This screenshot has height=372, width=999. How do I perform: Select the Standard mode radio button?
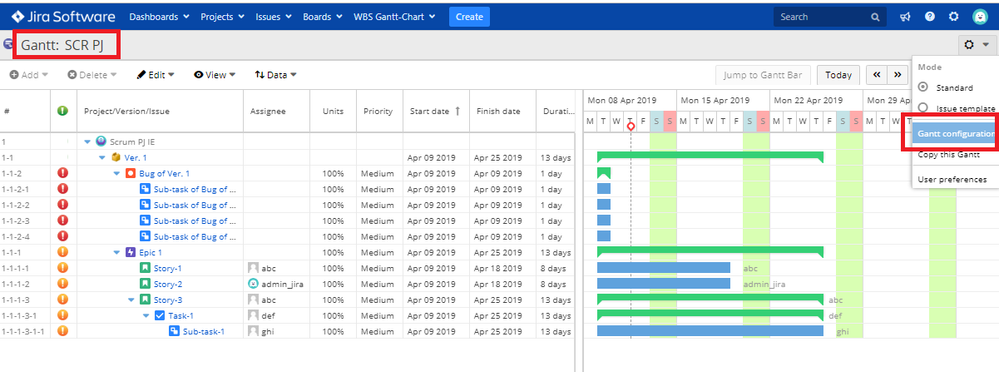click(923, 87)
